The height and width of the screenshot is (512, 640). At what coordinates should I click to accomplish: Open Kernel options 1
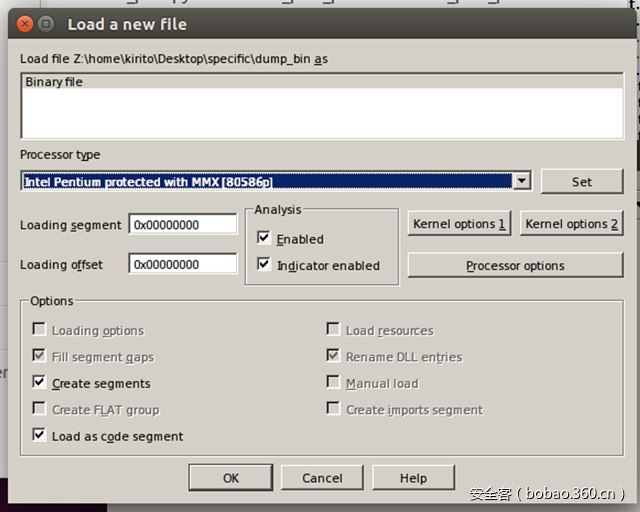[x=459, y=224]
